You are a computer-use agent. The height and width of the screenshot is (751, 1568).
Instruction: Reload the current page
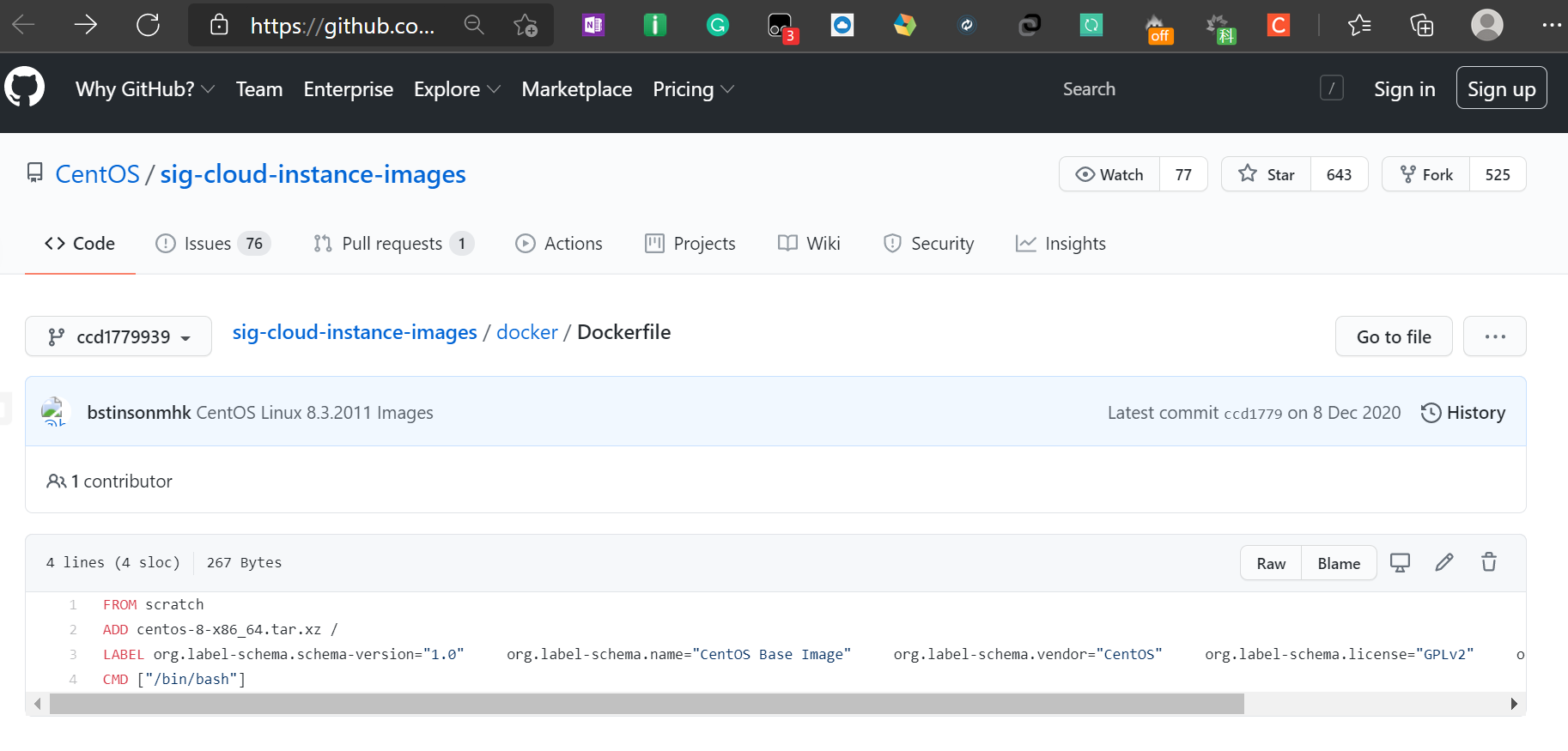click(x=148, y=25)
